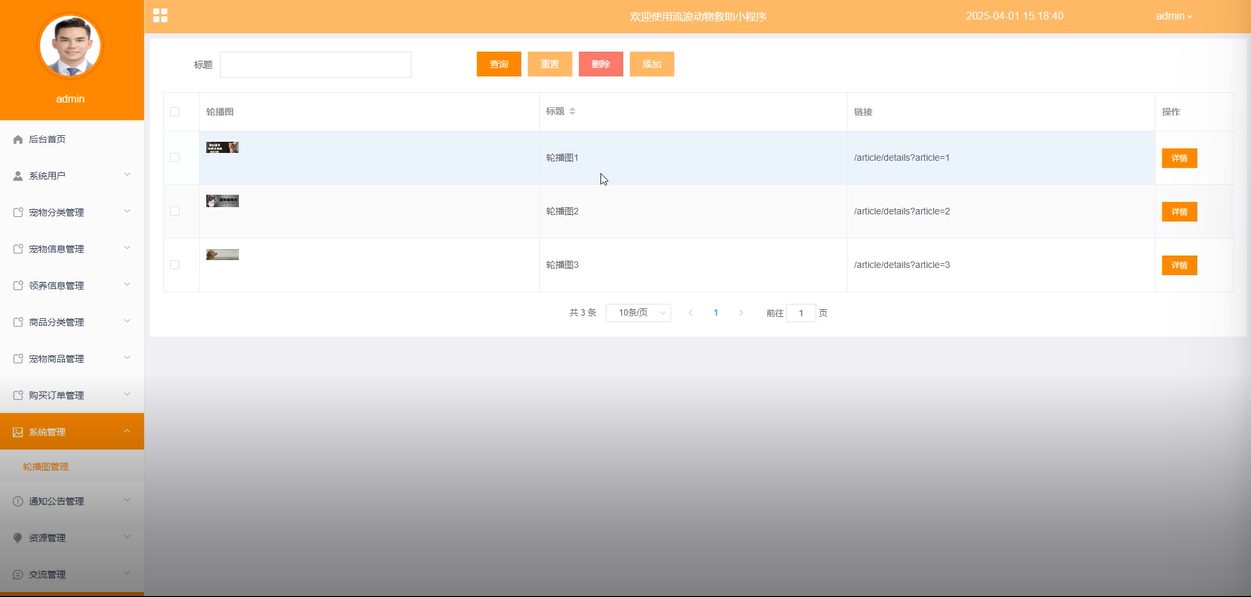
Task: Click the 系统用户 person icon
Action: coord(18,176)
